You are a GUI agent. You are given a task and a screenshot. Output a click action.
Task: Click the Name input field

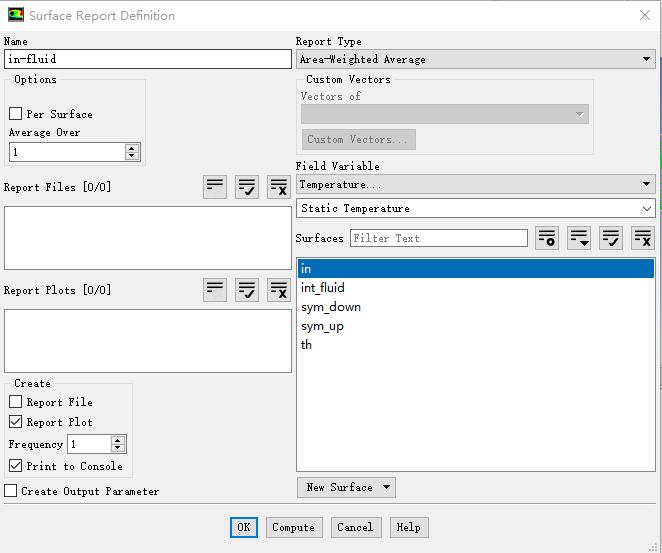(x=148, y=59)
